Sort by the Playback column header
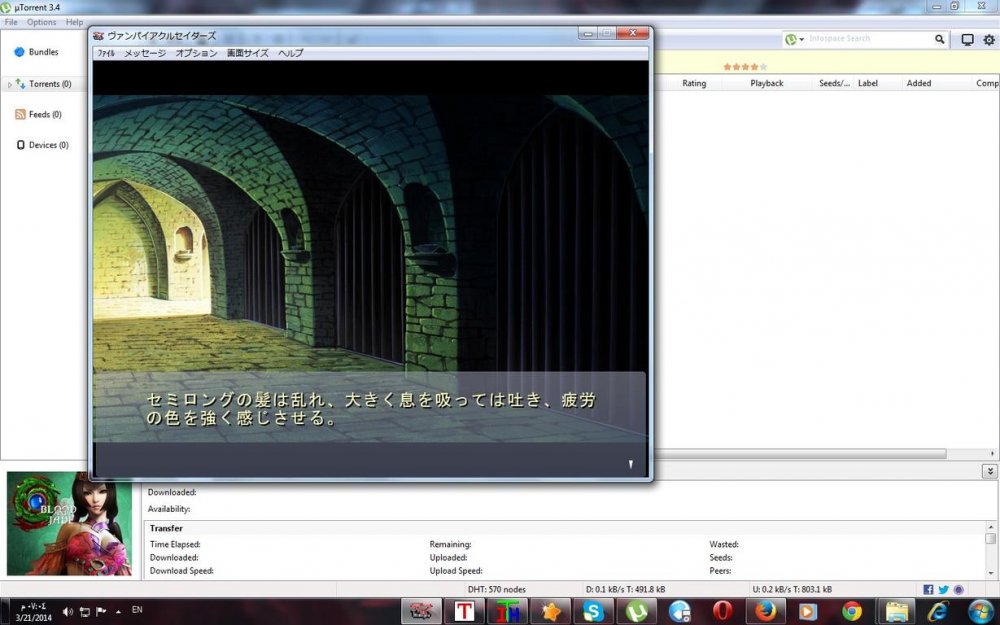Viewport: 1000px width, 625px height. point(767,84)
